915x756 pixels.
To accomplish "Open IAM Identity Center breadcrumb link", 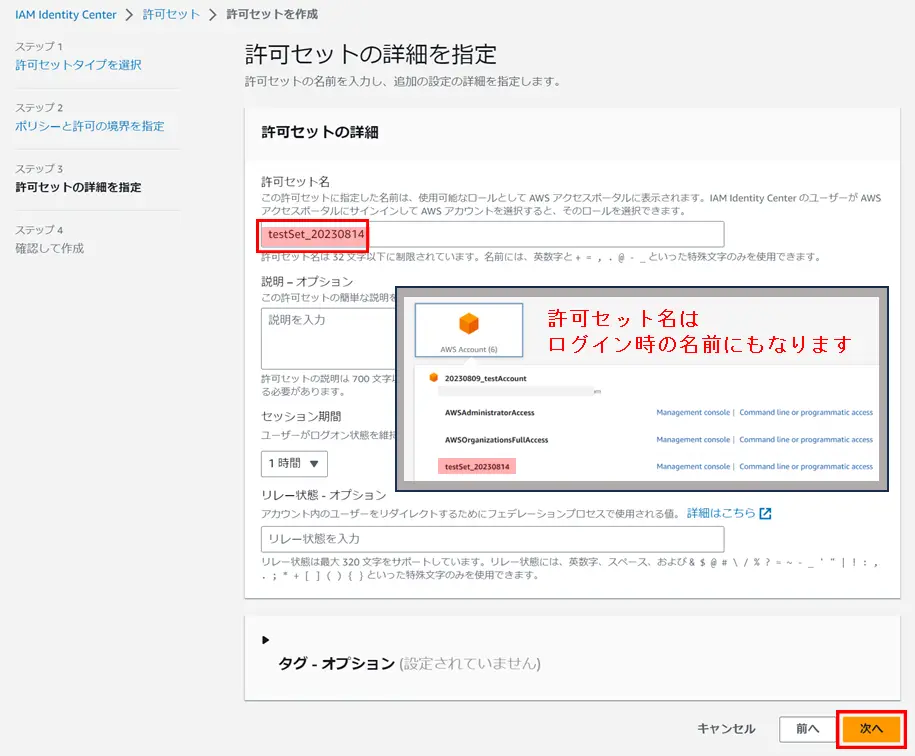I will pos(66,15).
